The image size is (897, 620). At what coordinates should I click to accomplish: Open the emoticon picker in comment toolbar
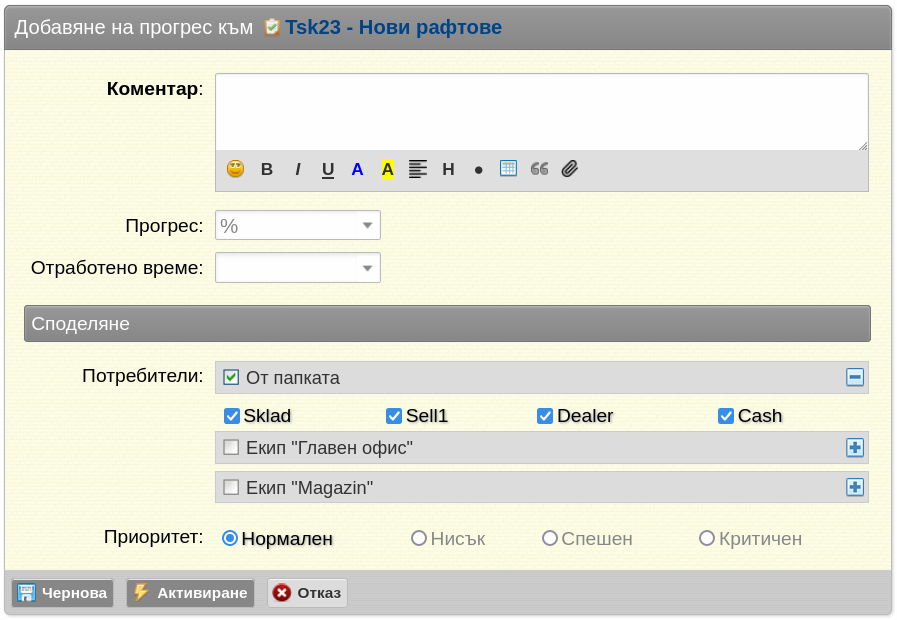[x=235, y=169]
